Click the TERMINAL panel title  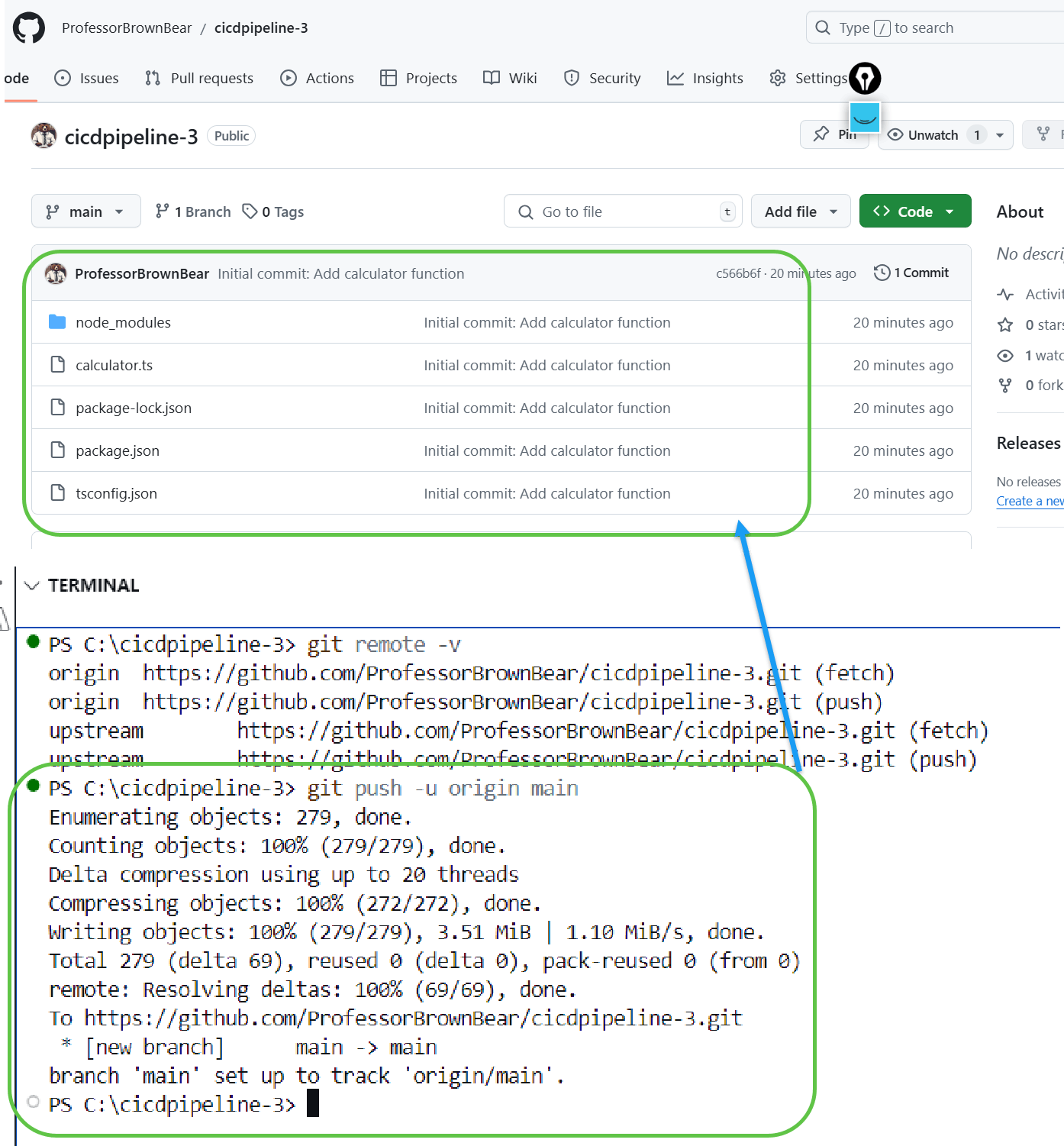94,586
